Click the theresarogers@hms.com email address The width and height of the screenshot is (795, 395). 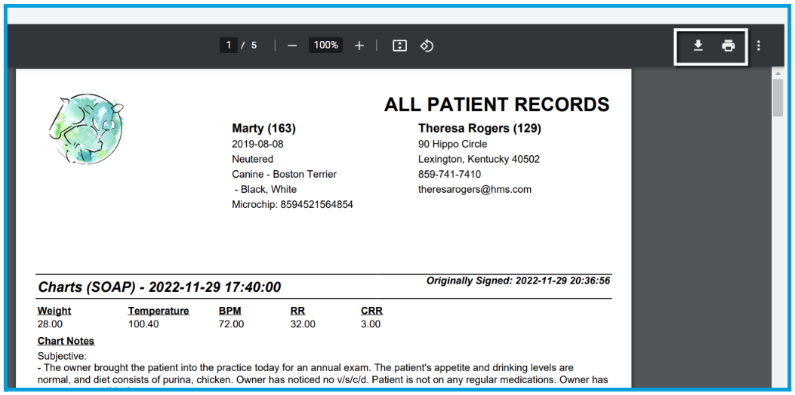coord(475,190)
